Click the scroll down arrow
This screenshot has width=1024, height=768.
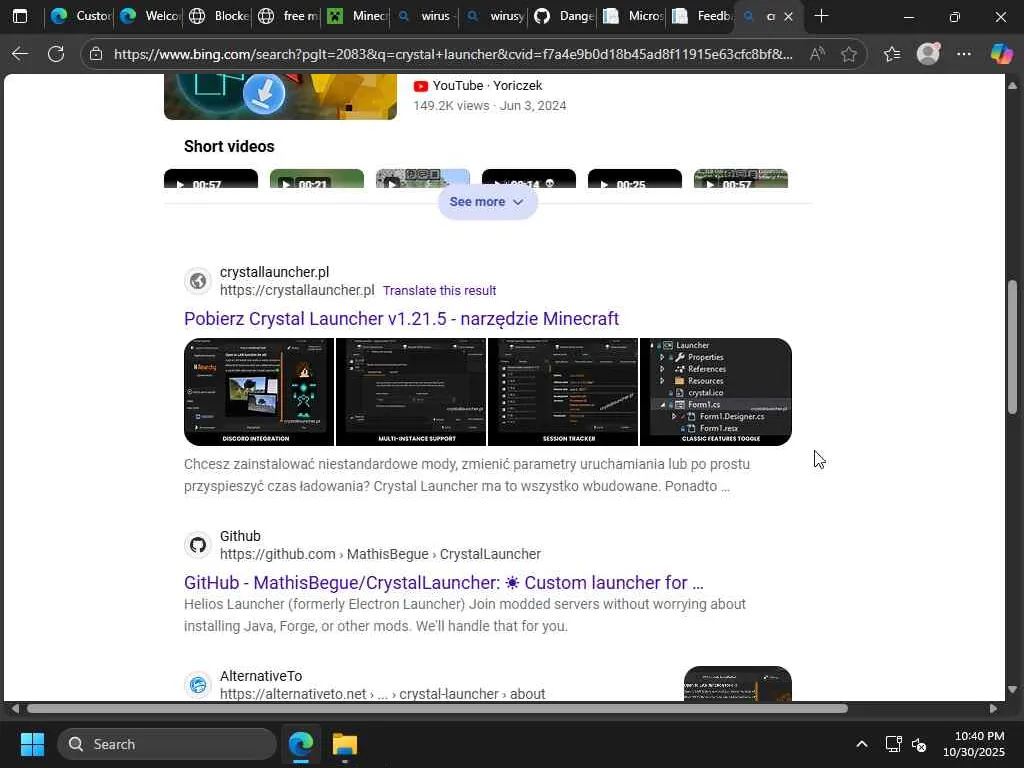[x=1012, y=690]
